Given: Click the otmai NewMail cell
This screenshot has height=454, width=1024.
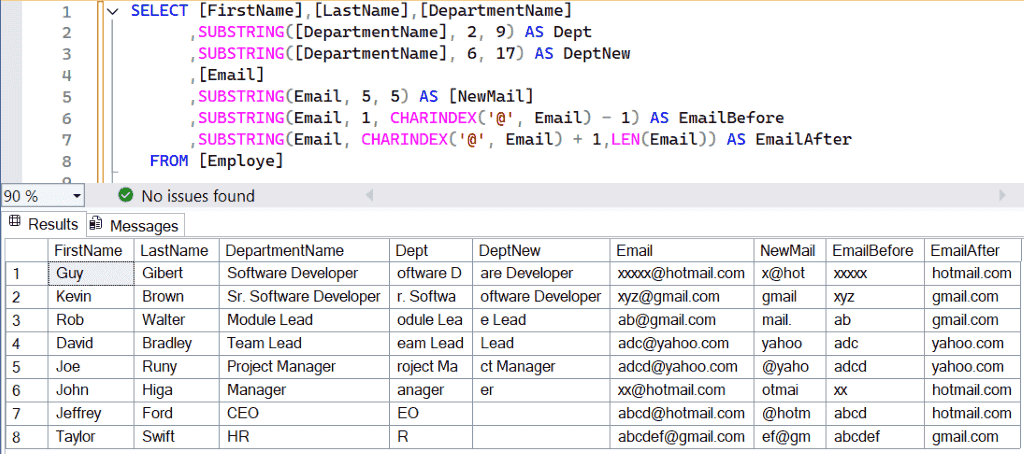Looking at the screenshot, I should pos(790,390).
